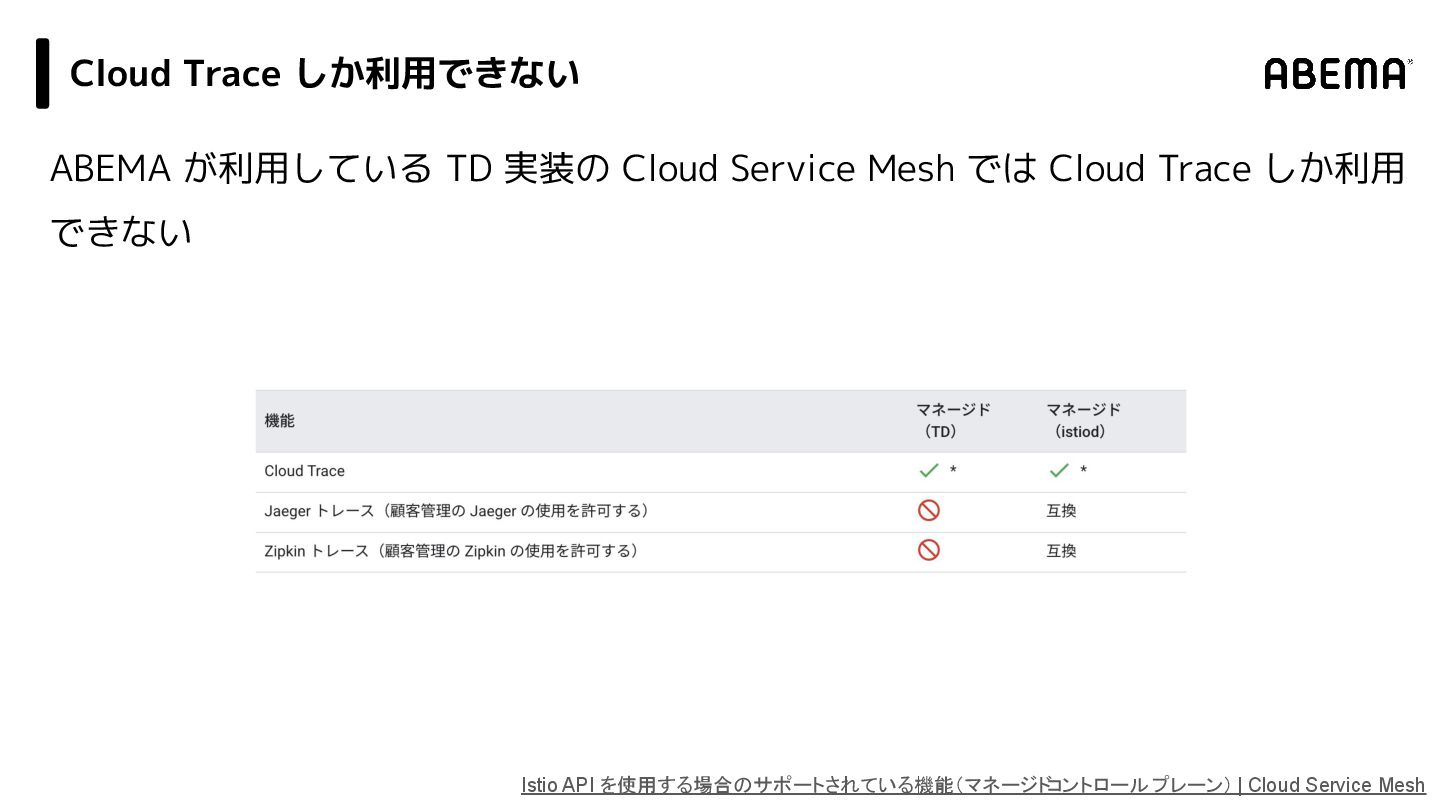Click the asterisk beside the istiod checkmark
This screenshot has height=810, width=1440.
[1083, 471]
